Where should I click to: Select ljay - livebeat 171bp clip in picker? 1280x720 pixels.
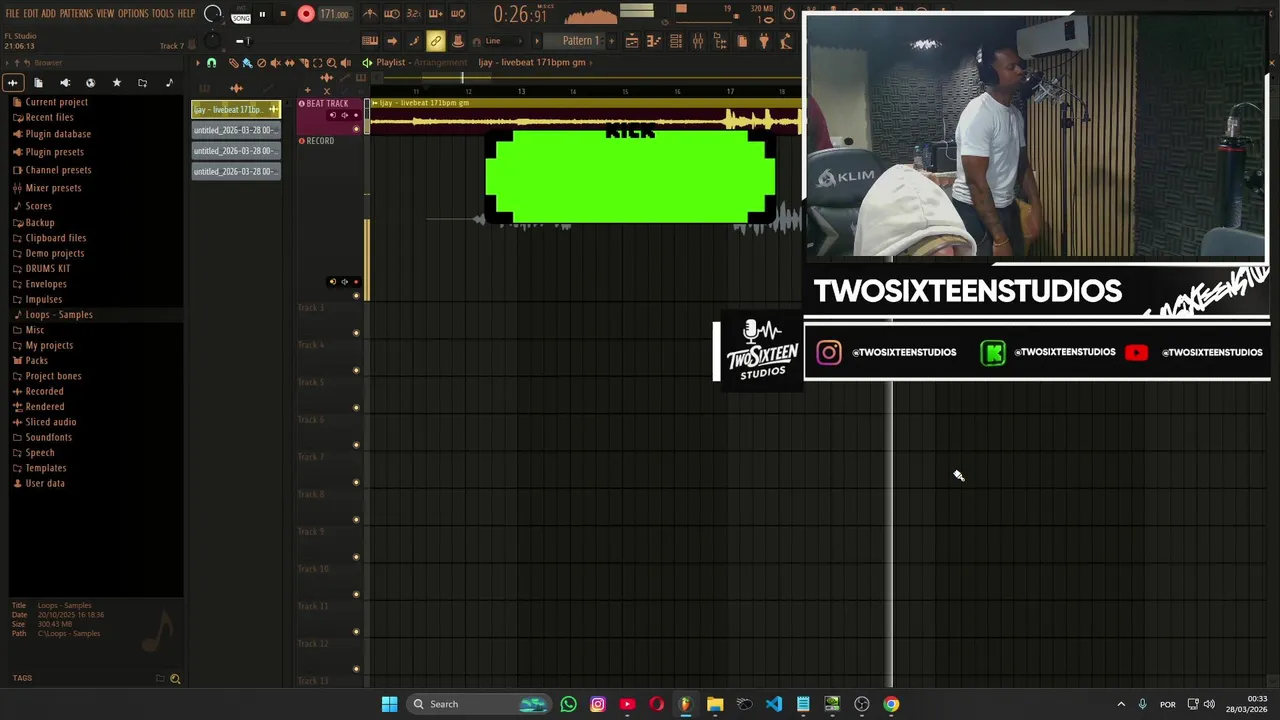[236, 109]
